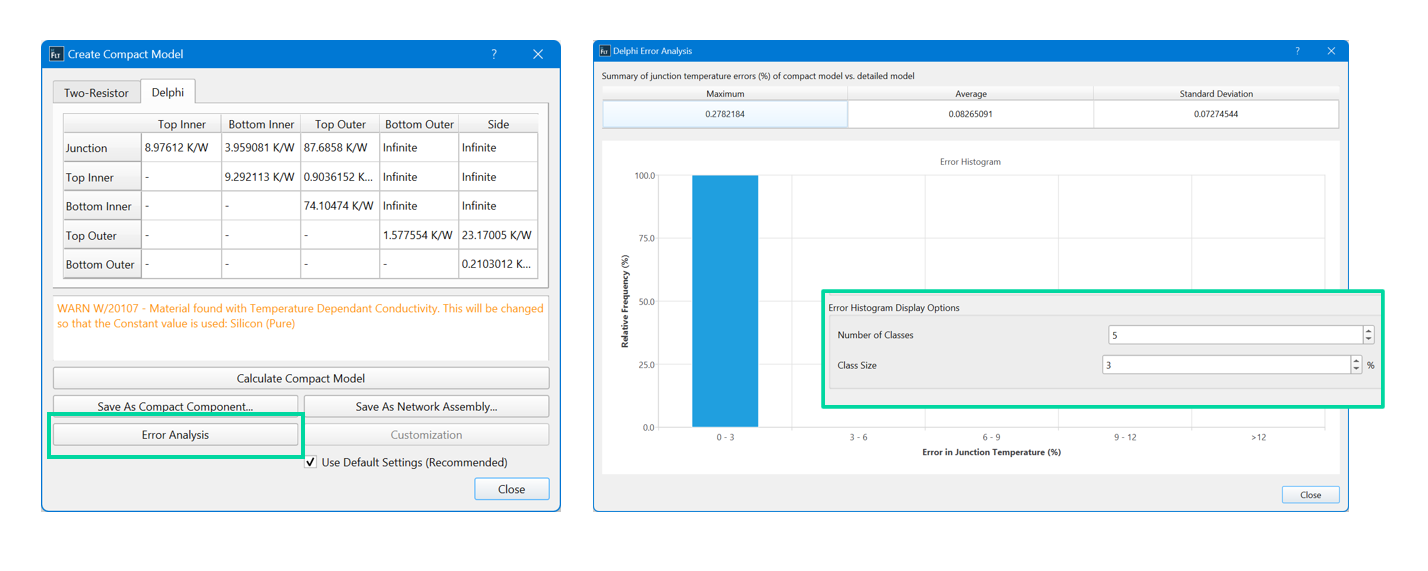Click Save As Network Assembly button

[427, 406]
